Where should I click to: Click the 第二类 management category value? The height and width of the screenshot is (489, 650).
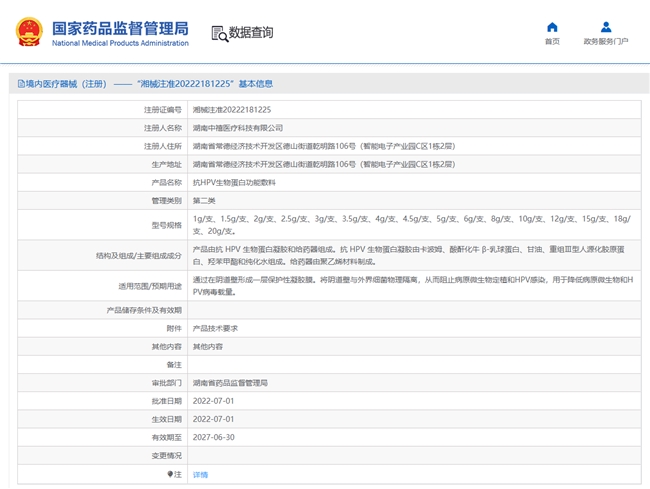[205, 201]
